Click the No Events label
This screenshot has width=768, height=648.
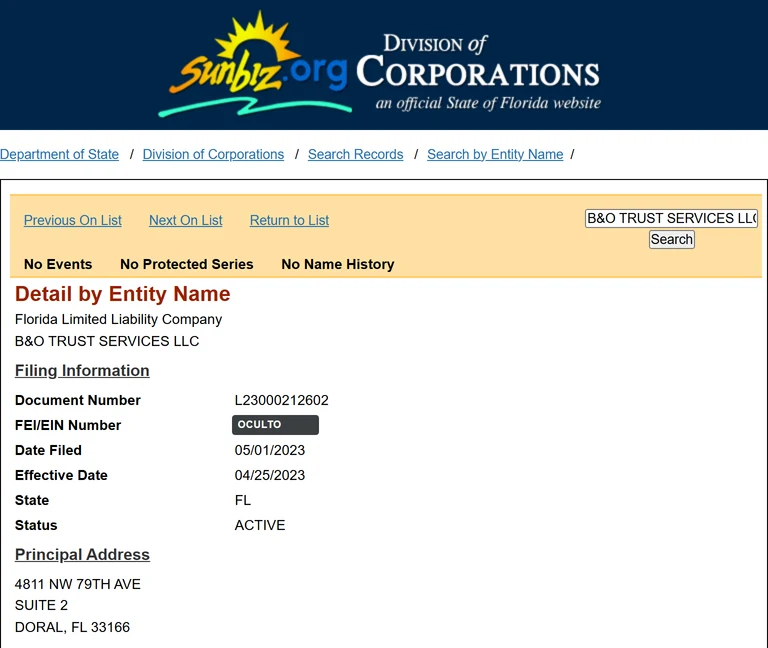tap(58, 264)
